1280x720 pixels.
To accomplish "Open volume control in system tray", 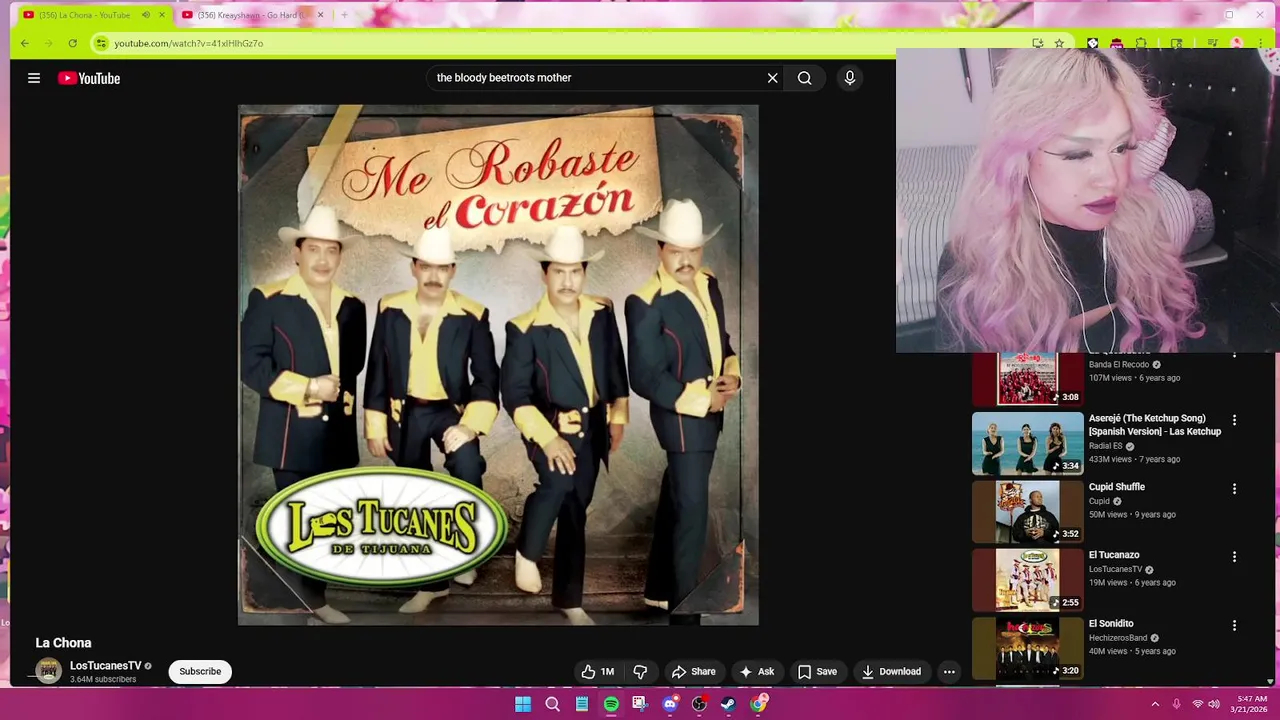I will [1214, 704].
